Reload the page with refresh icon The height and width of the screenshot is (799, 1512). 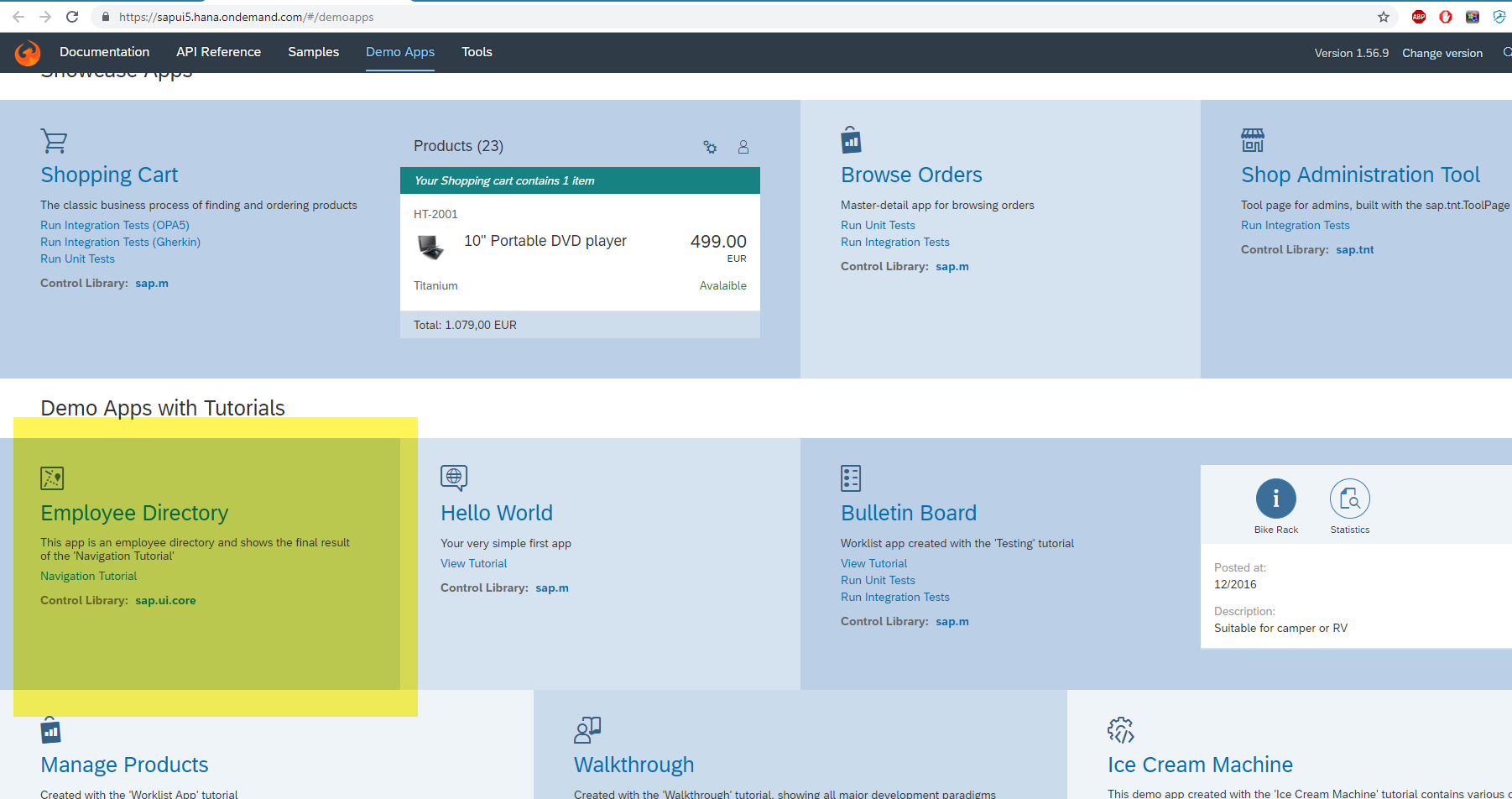[72, 17]
